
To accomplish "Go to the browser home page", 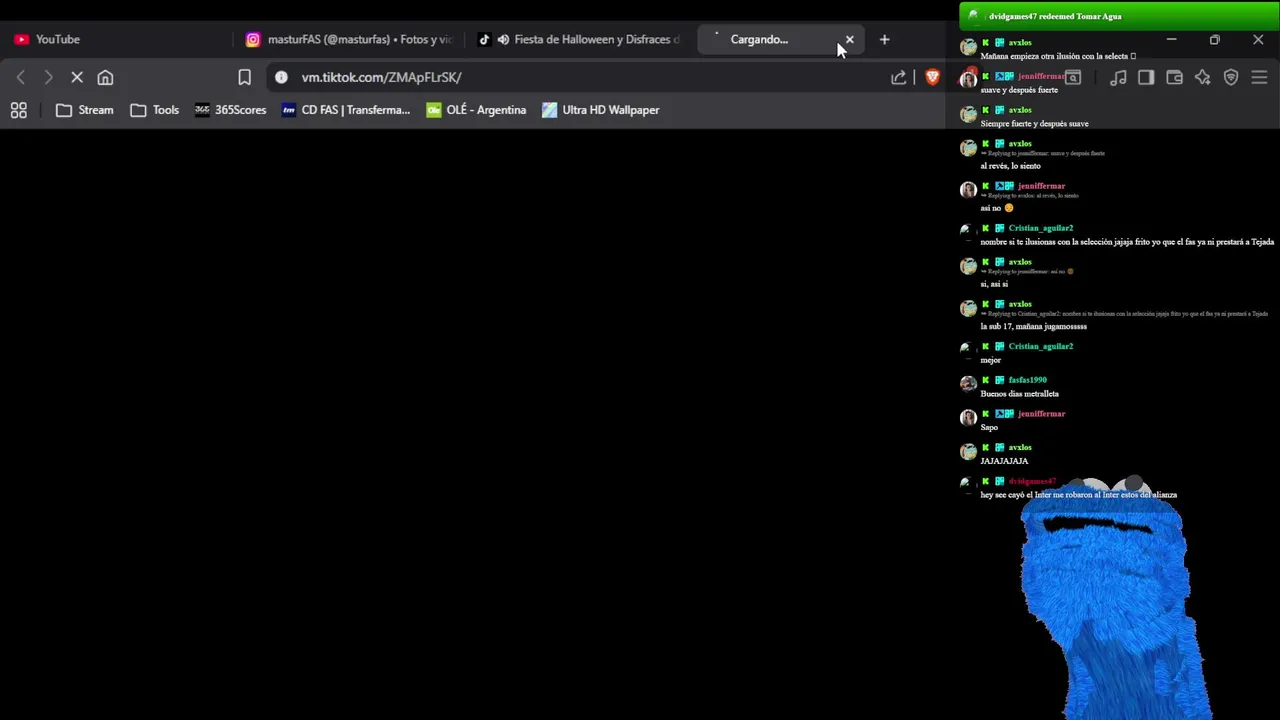I will pos(105,77).
